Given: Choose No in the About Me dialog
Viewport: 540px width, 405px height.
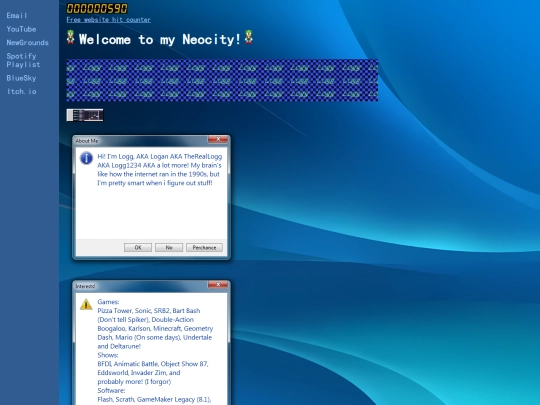Looking at the screenshot, I should (x=169, y=247).
